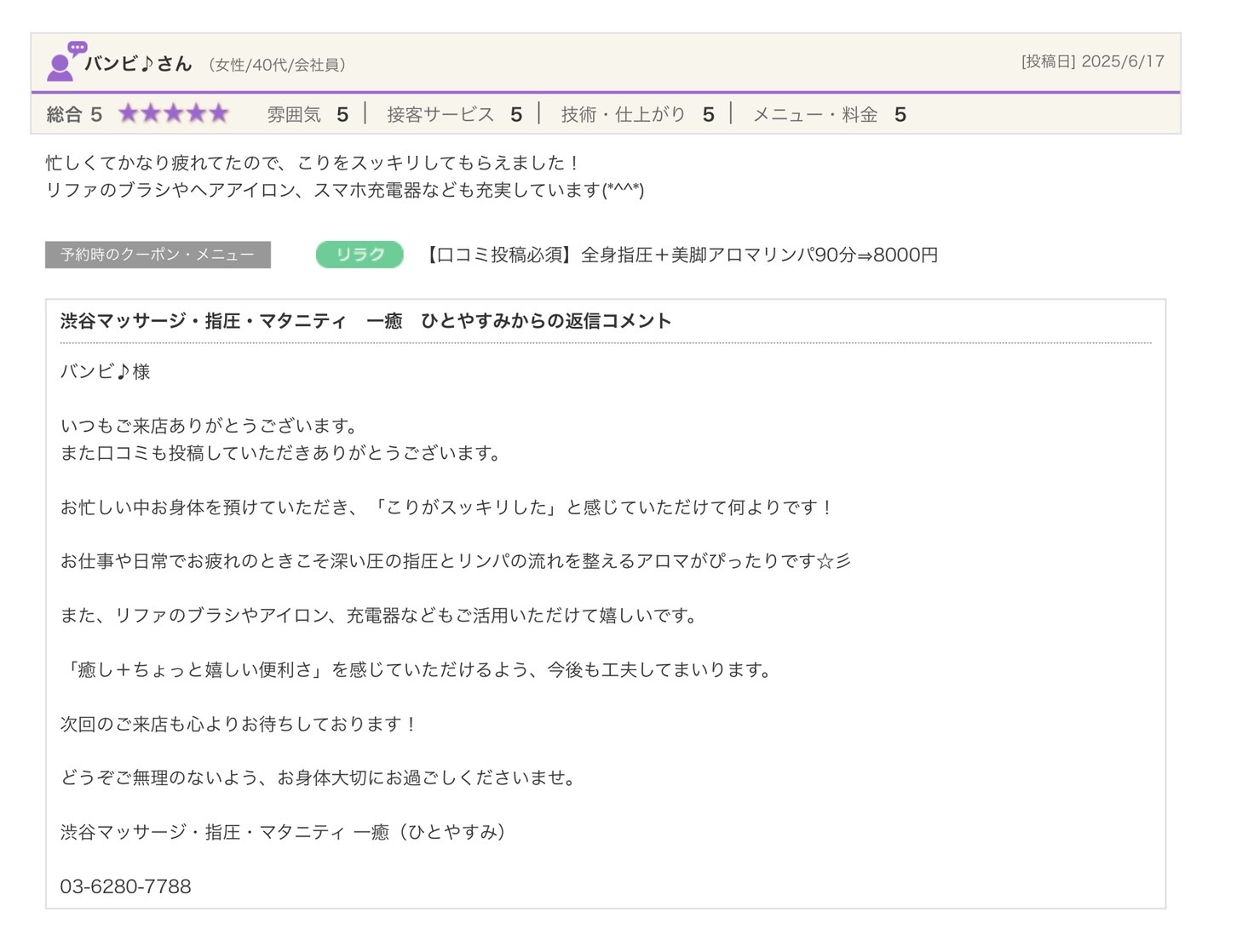Open reviewer name バンビ♪さん
1248x952 pixels.
(x=138, y=64)
